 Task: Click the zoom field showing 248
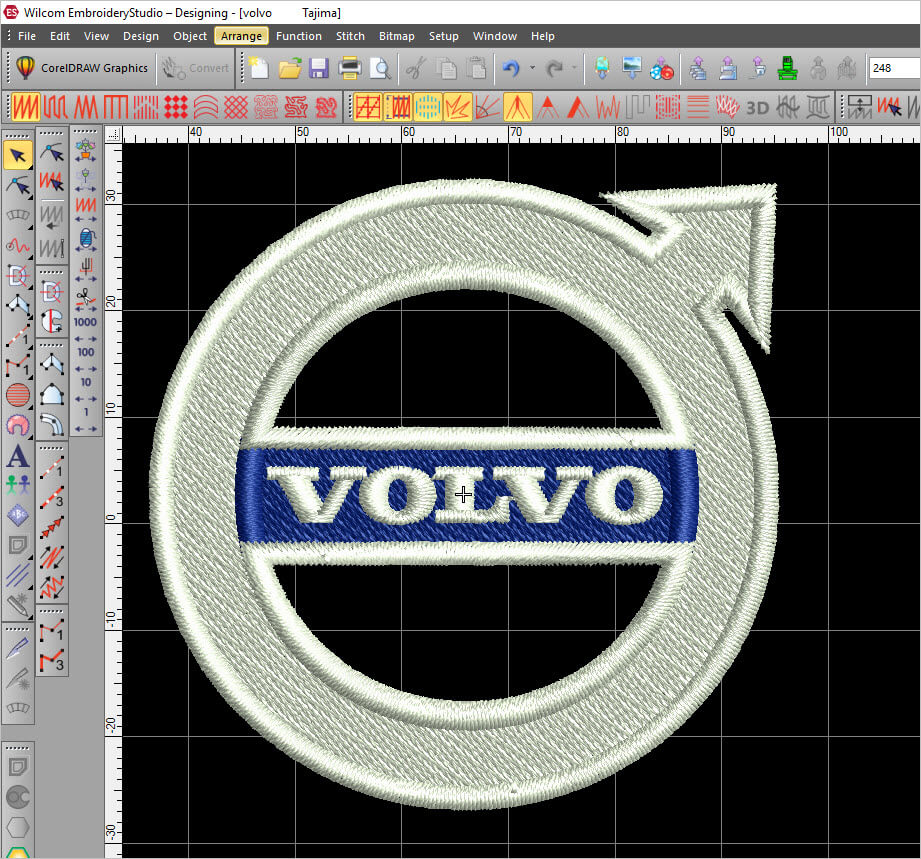click(x=893, y=68)
